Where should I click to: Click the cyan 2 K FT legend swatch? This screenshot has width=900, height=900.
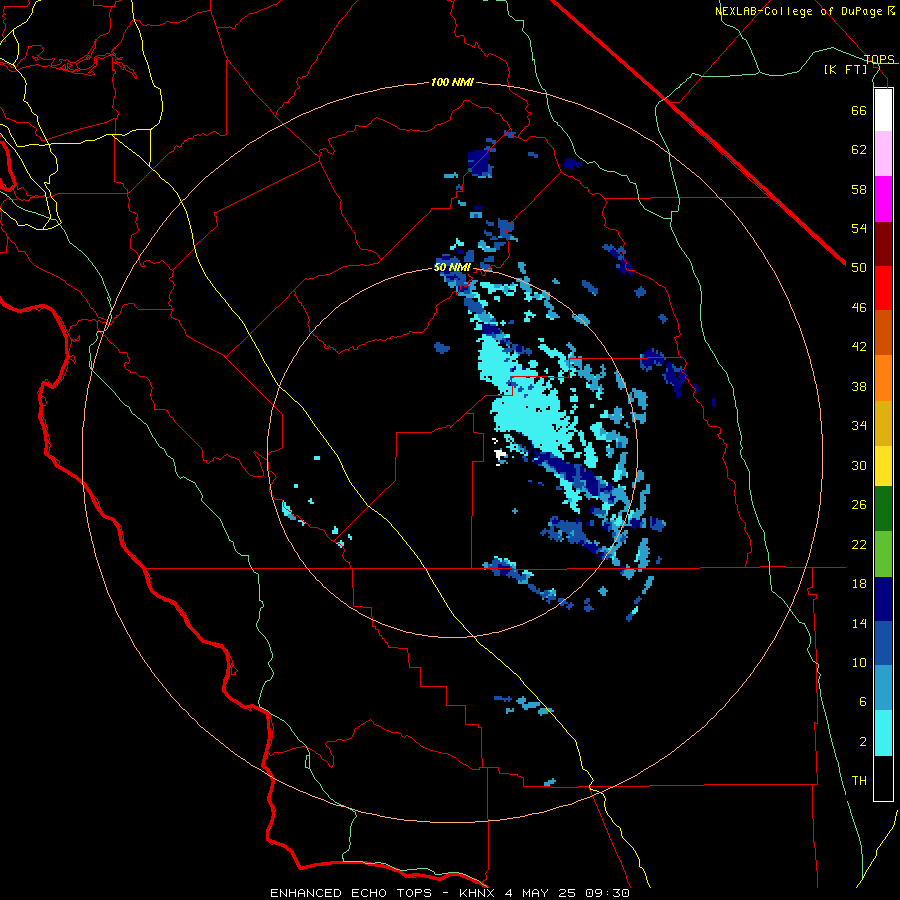[x=883, y=733]
